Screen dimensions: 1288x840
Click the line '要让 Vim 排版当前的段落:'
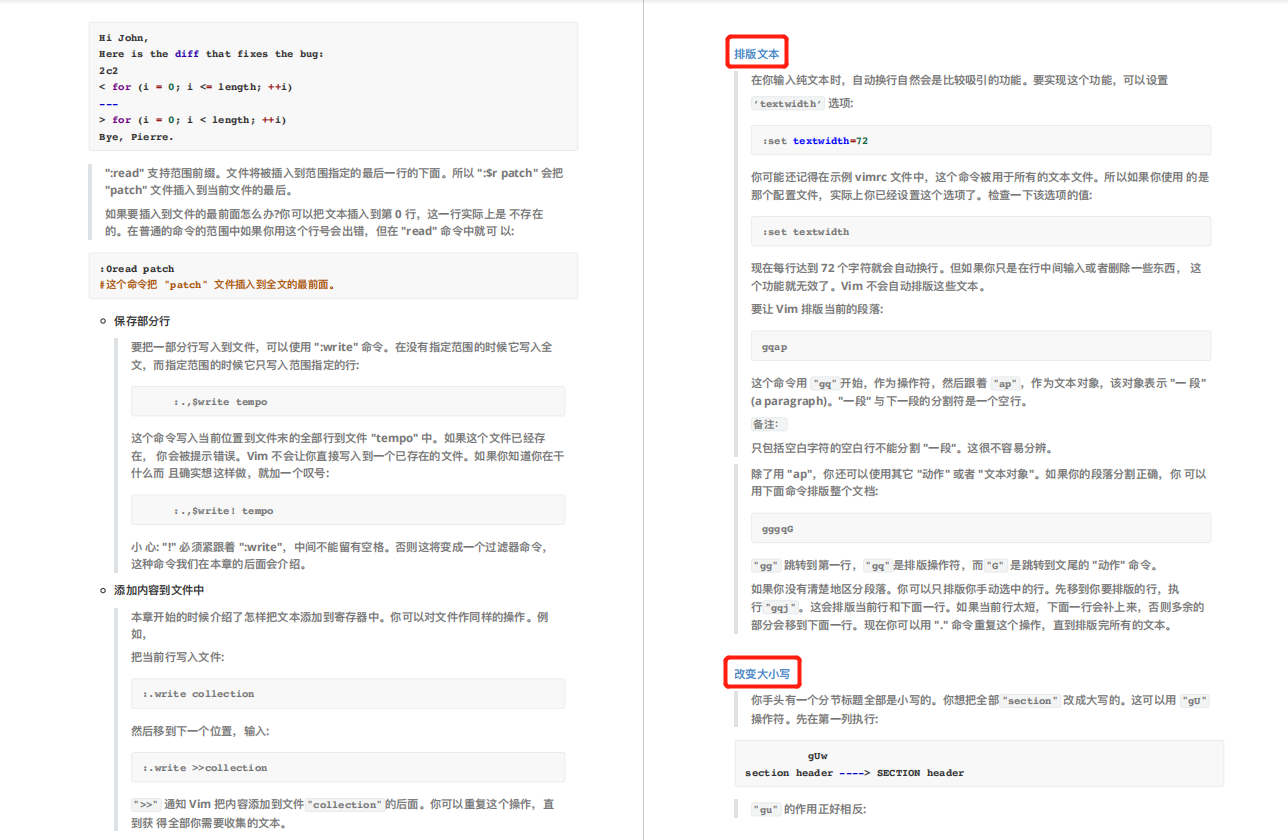(x=817, y=309)
